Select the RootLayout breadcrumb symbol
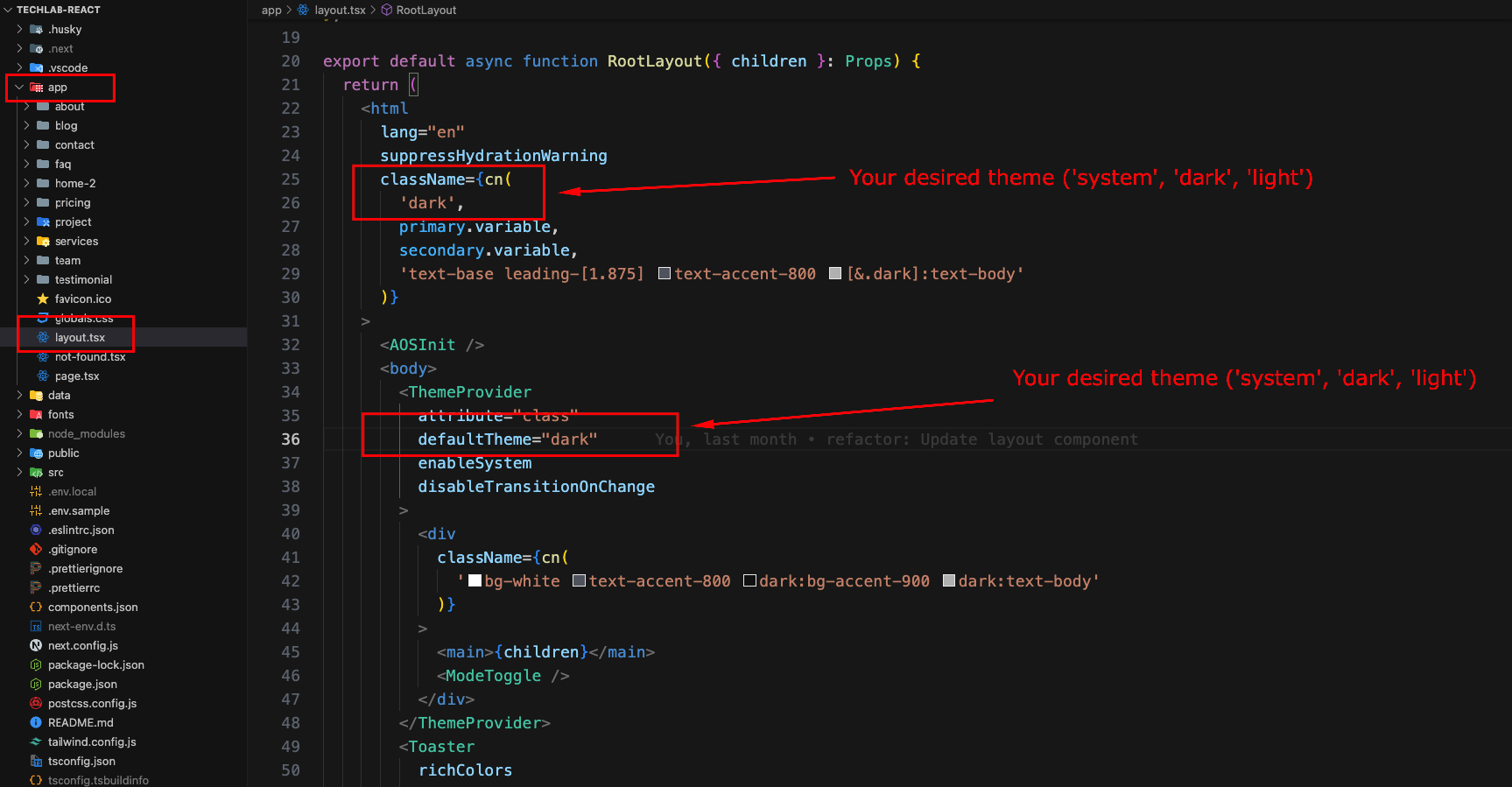1512x787 pixels. click(426, 10)
